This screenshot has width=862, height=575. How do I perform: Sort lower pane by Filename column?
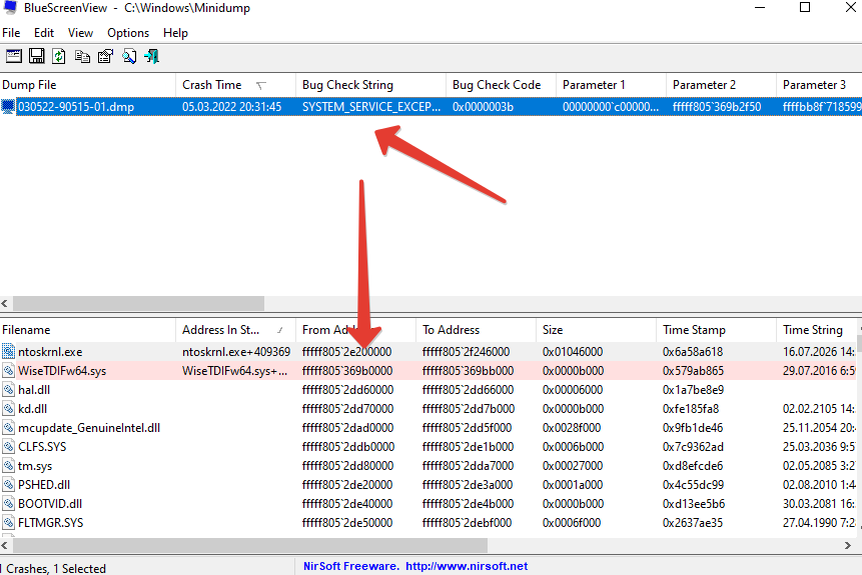pyautogui.click(x=88, y=330)
